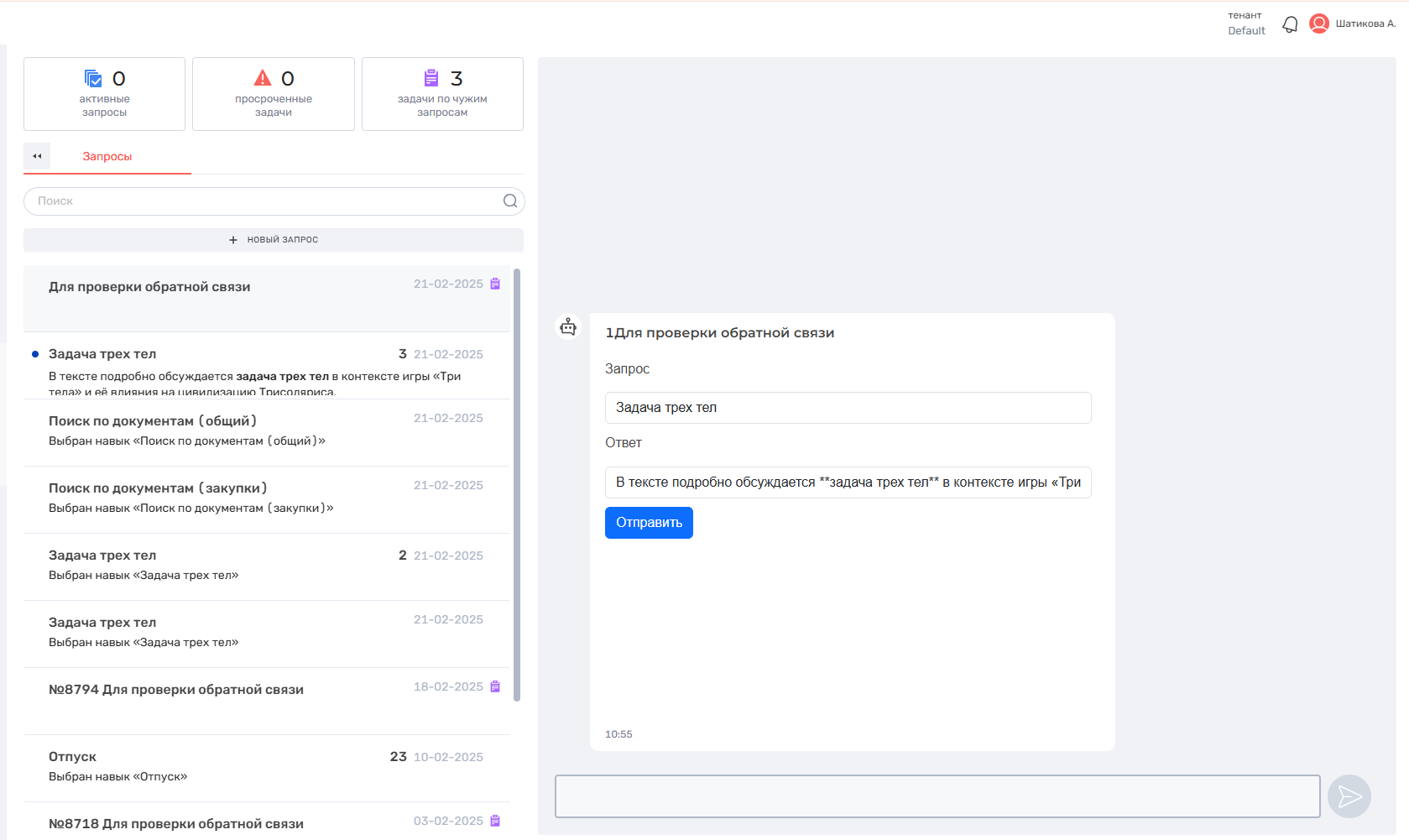Open Задача трех тел request with count 2

point(267,567)
